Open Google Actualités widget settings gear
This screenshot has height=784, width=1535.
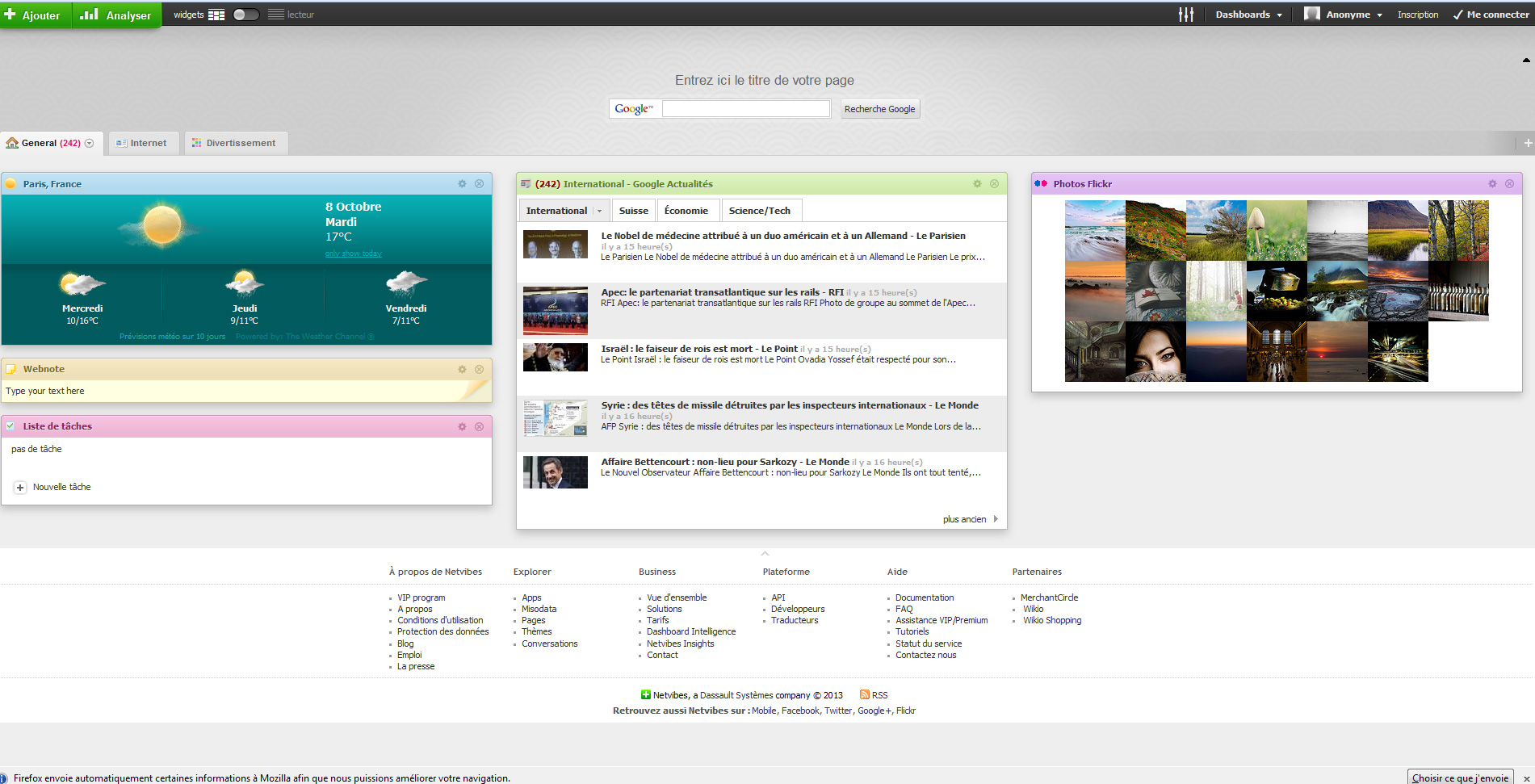click(977, 184)
